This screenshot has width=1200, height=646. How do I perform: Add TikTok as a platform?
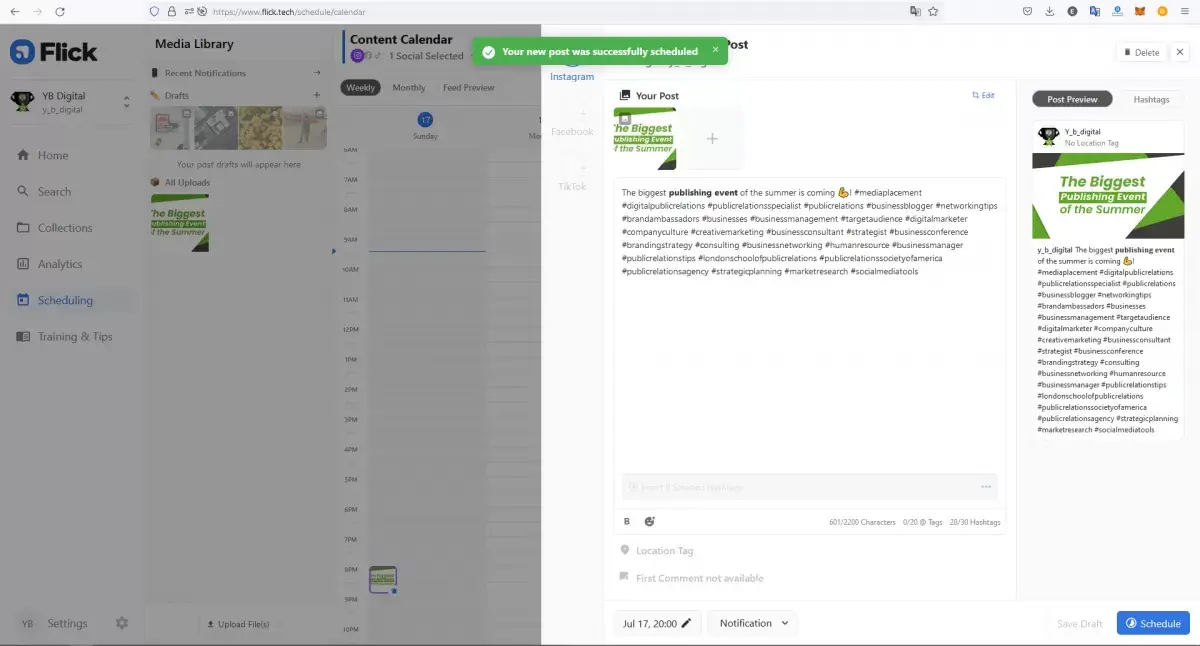click(572, 179)
